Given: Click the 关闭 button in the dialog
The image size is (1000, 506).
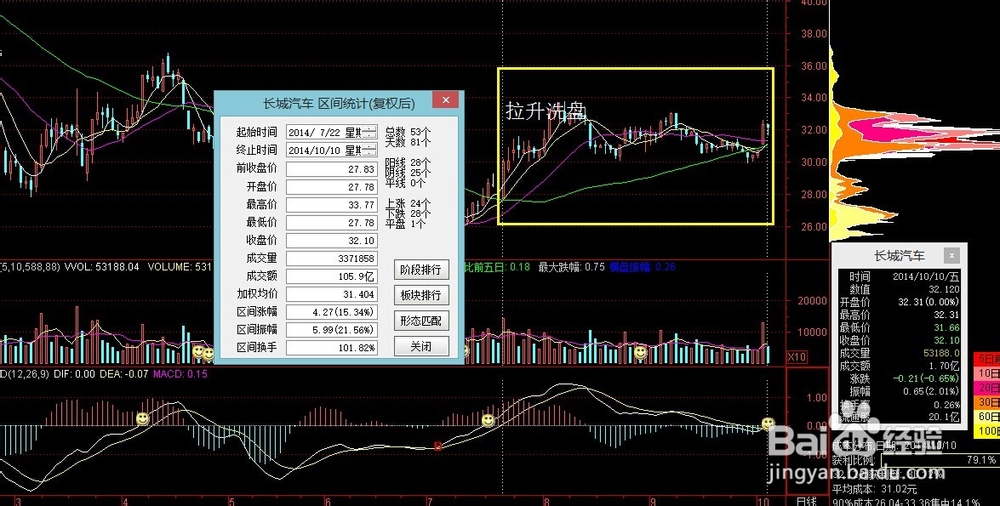Looking at the screenshot, I should pos(421,346).
